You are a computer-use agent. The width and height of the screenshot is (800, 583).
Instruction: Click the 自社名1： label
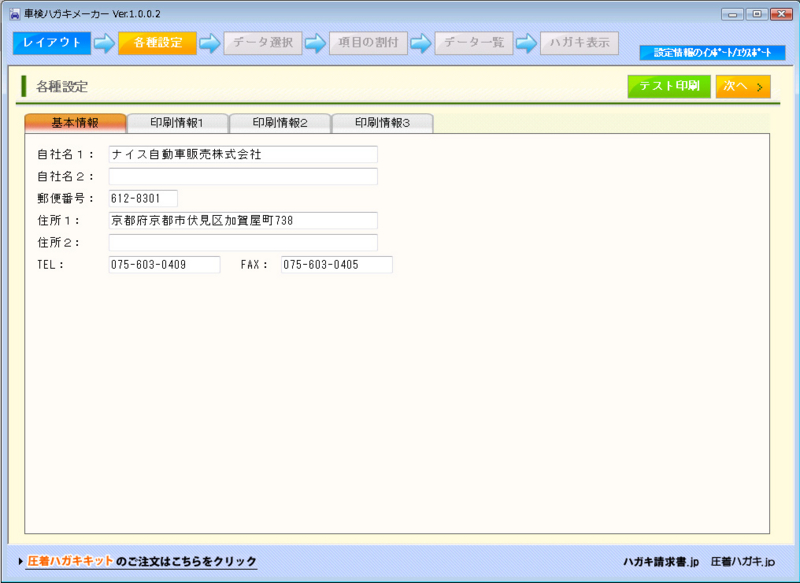coord(65,154)
